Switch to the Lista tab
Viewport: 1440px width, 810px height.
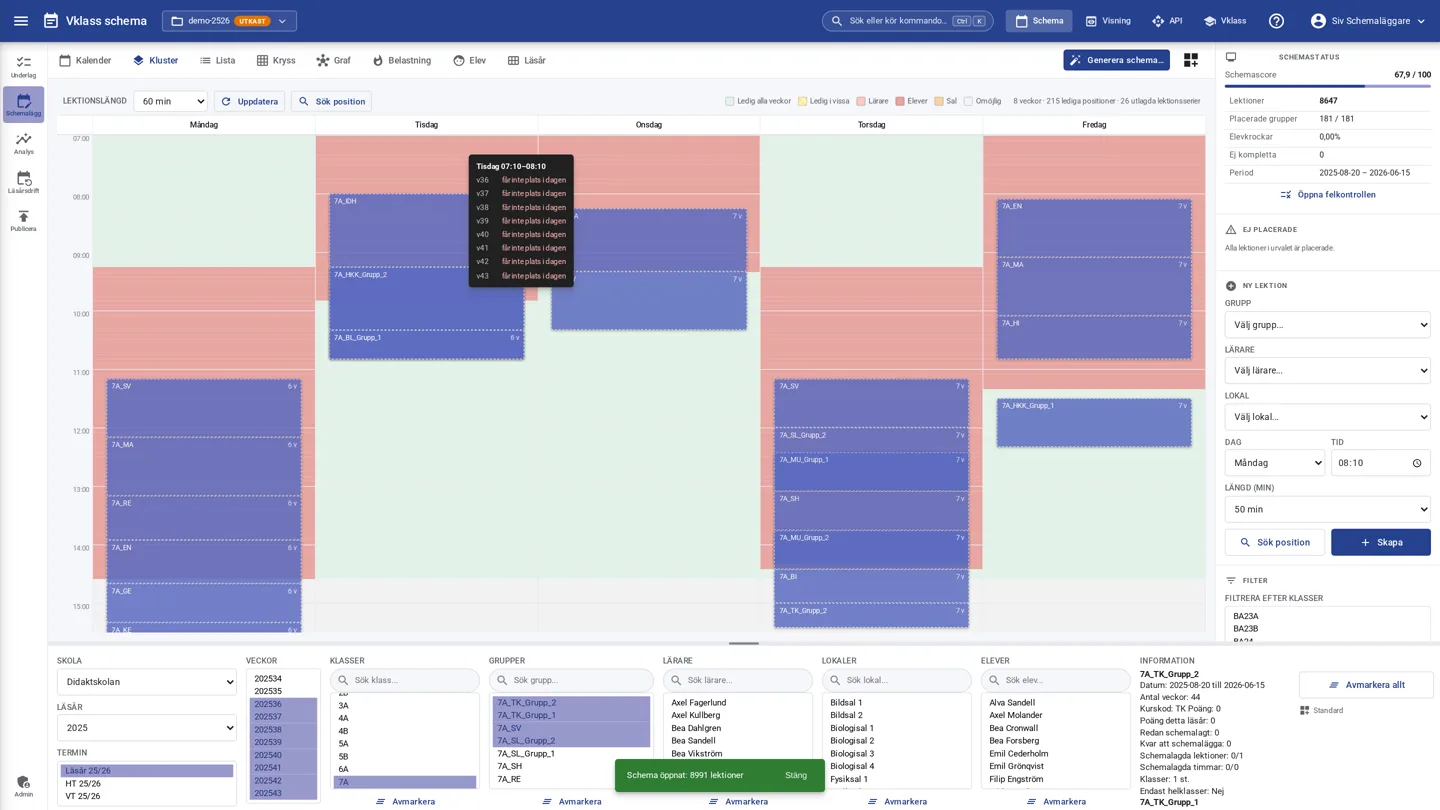217,60
